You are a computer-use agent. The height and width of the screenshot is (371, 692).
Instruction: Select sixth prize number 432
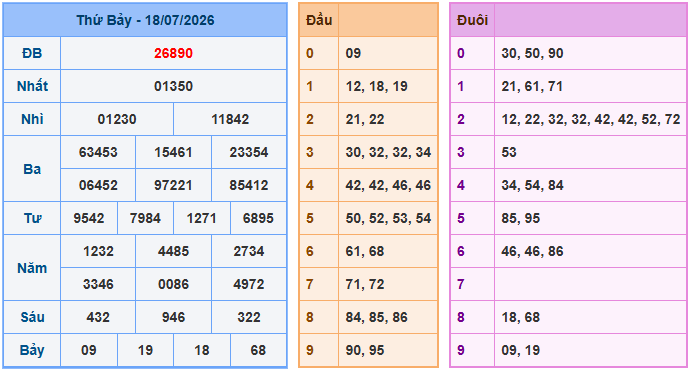point(98,317)
